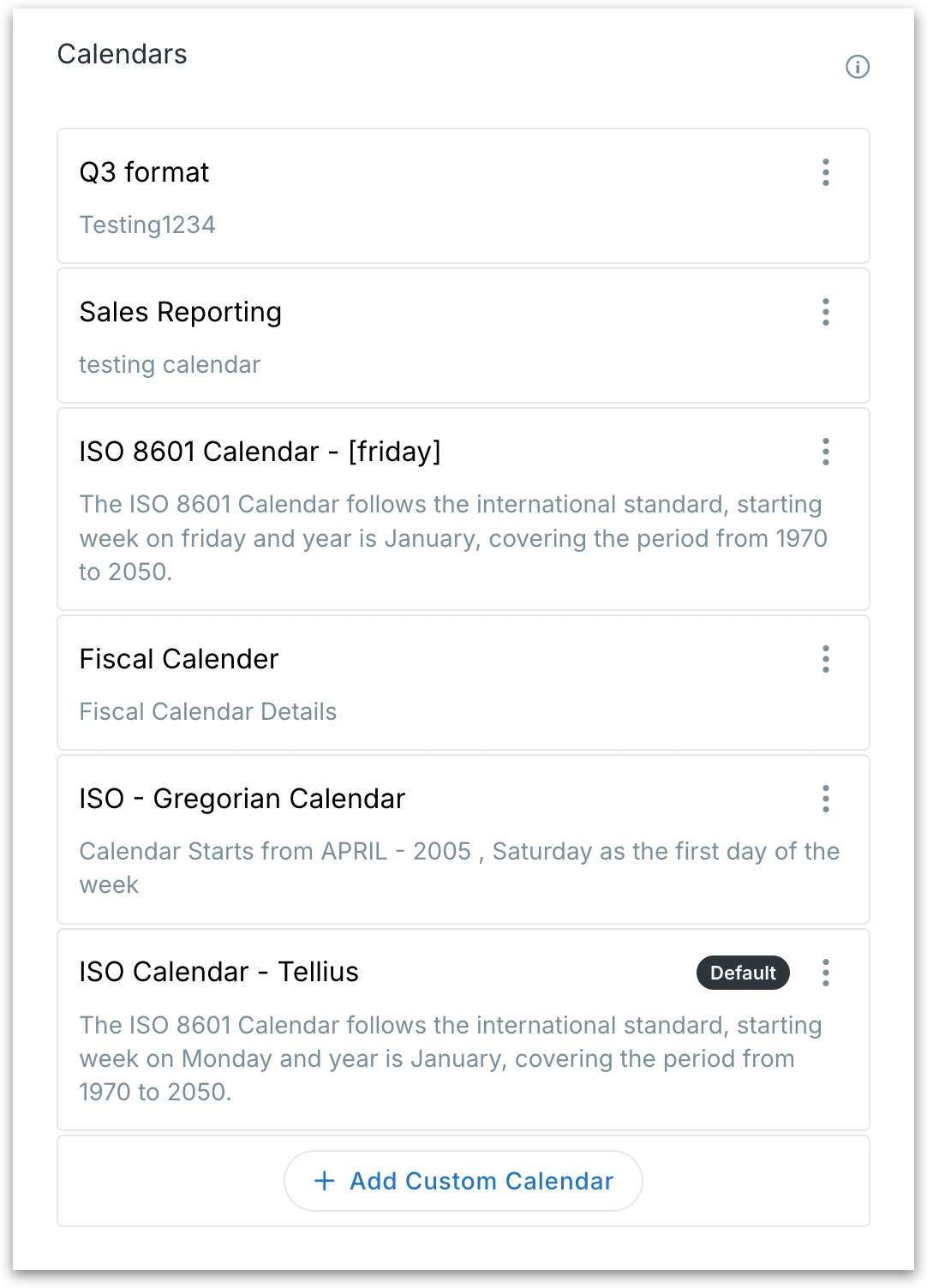Show options for ISO 8601 Calendar - [friday]

click(x=826, y=452)
